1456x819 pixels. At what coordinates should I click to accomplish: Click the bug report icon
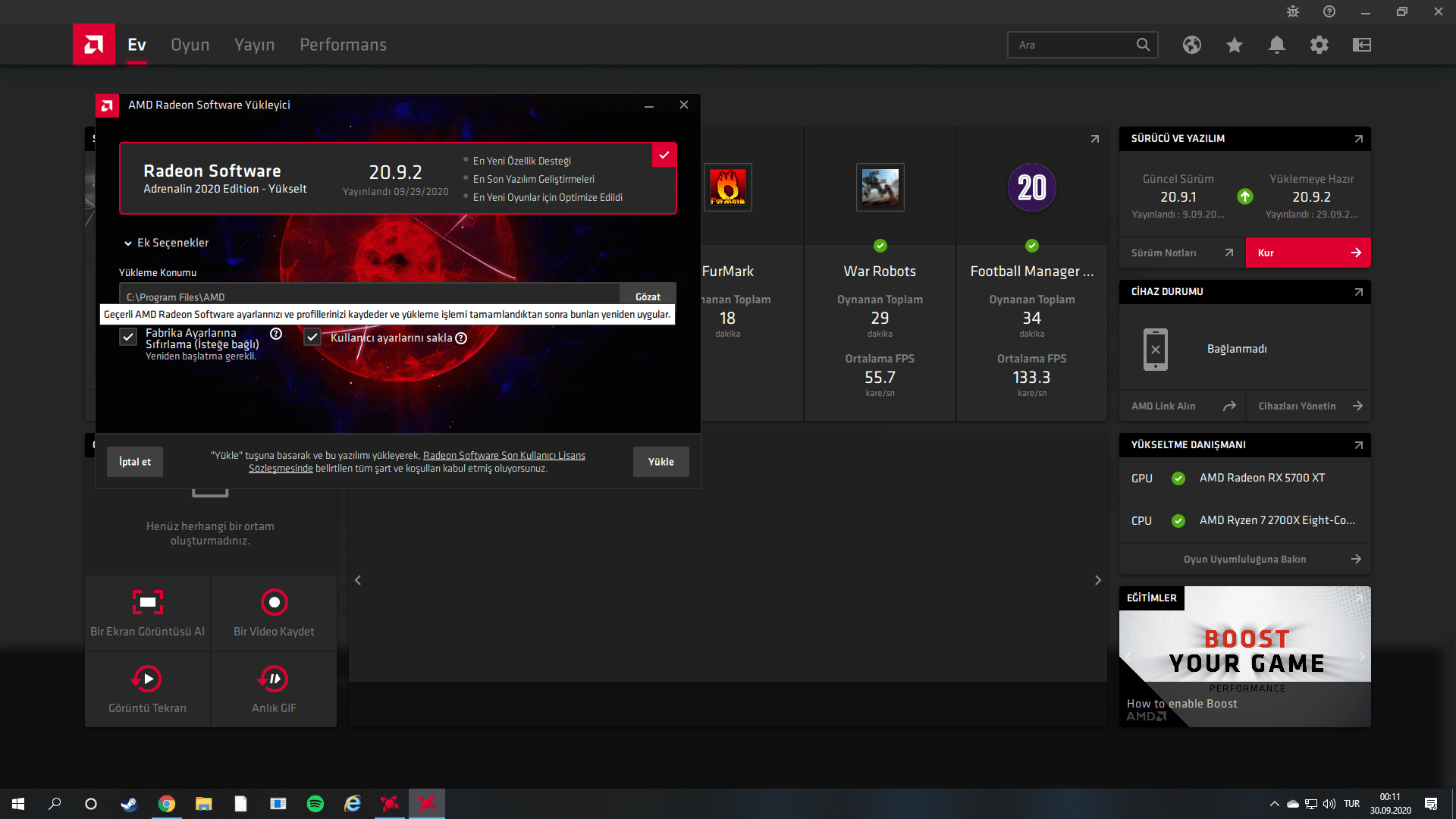point(1292,11)
